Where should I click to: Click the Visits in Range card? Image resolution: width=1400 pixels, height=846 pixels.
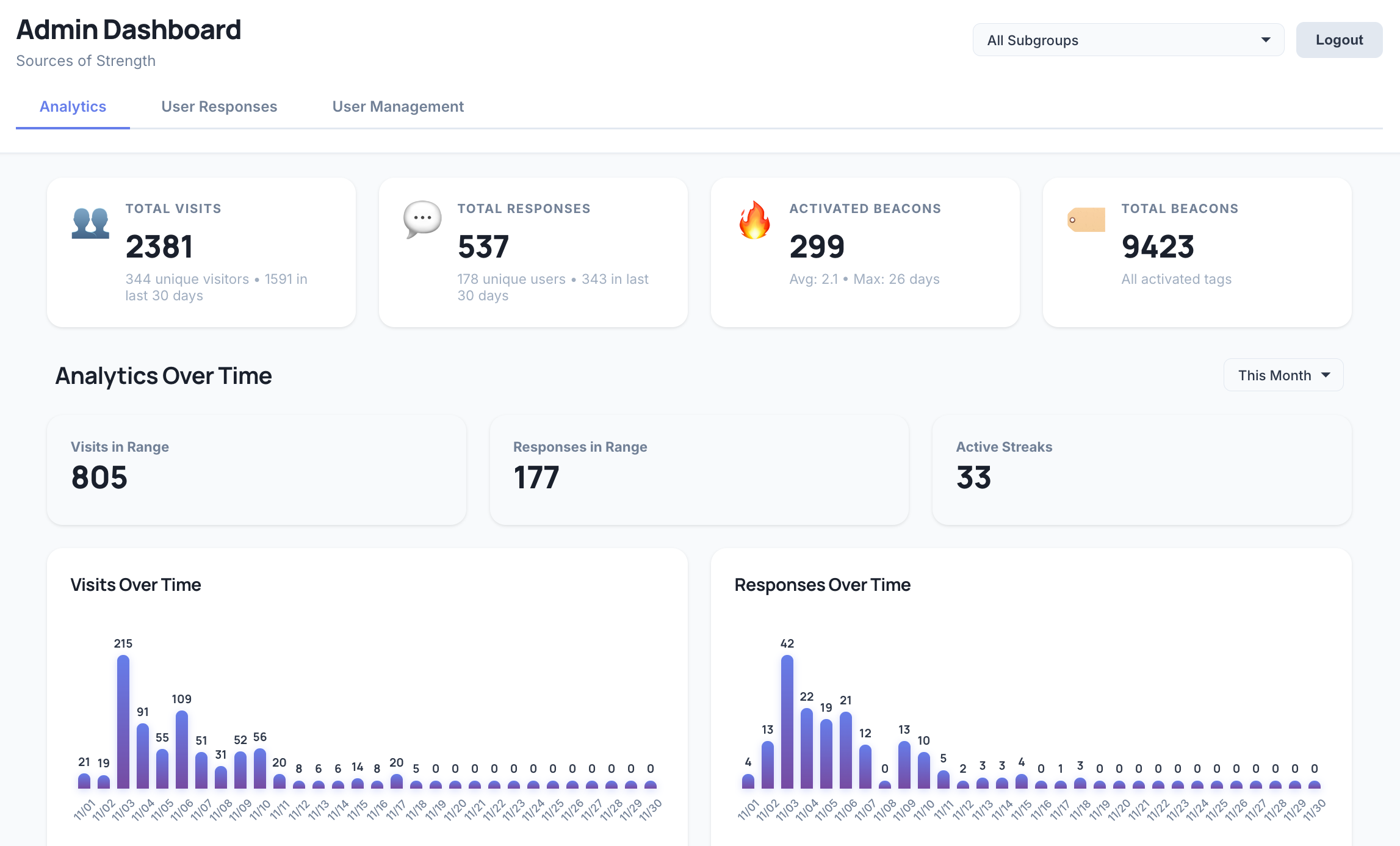256,469
